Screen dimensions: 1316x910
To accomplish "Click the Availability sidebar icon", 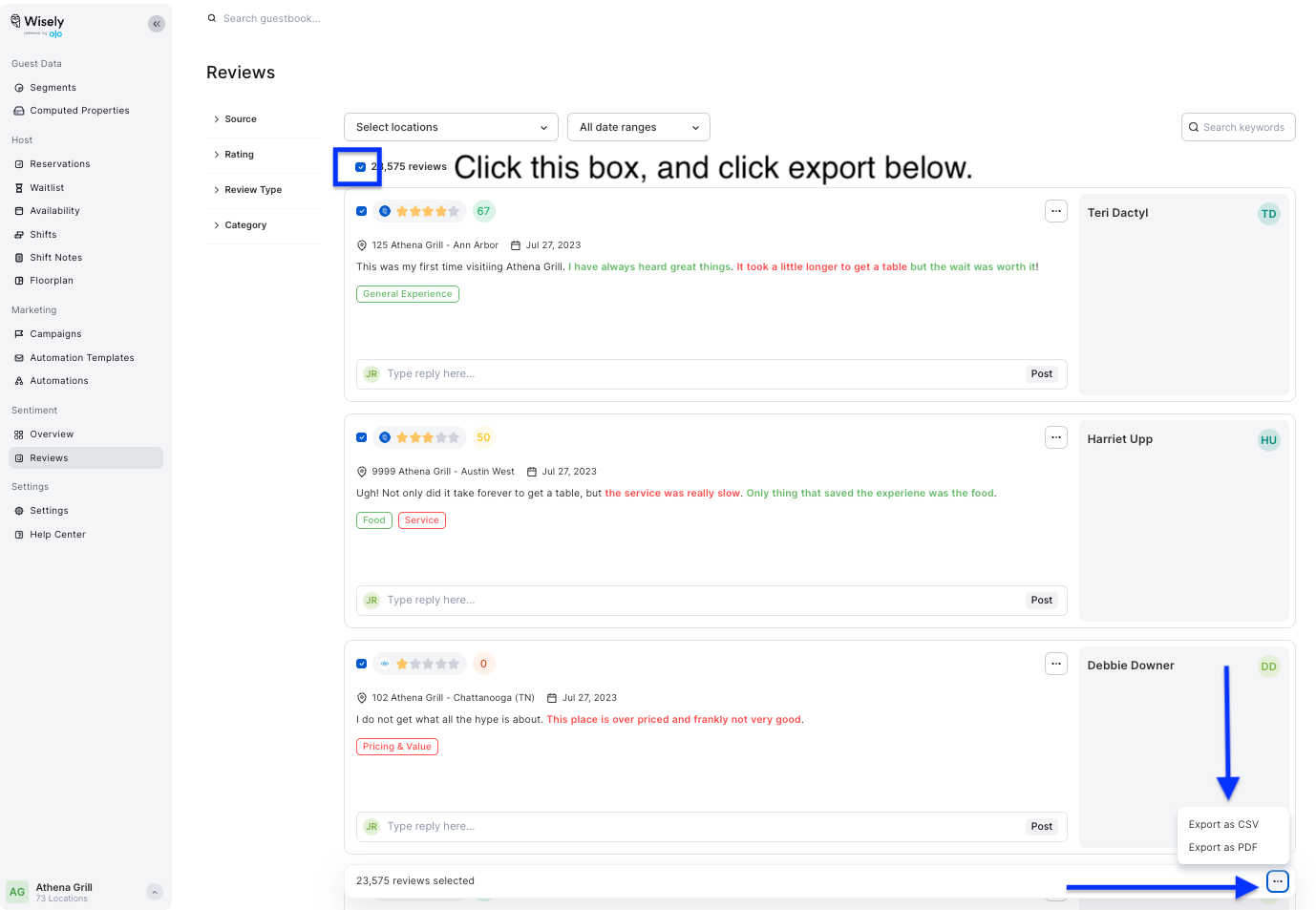I will [19, 211].
